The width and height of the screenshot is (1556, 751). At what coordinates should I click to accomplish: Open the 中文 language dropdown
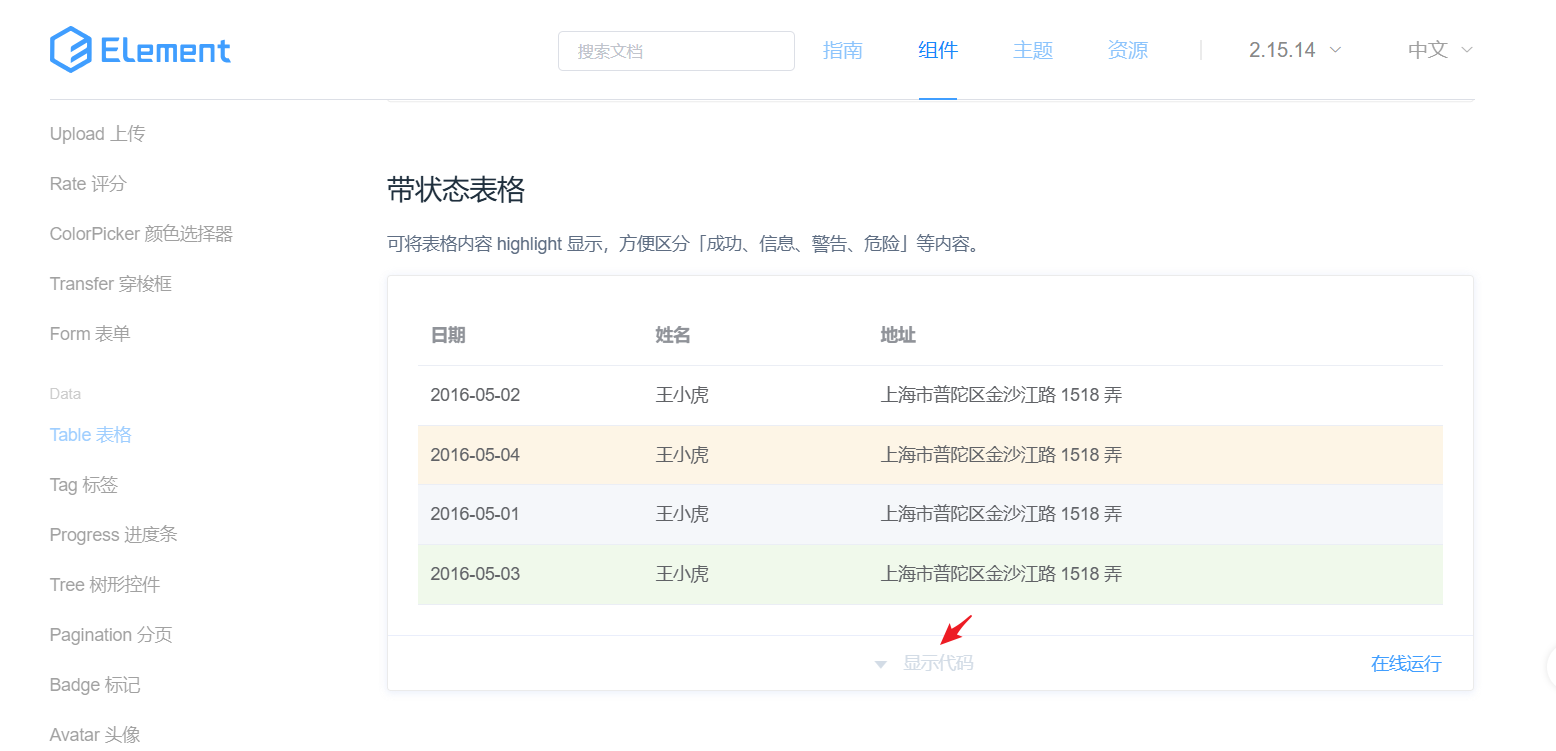[x=1438, y=49]
